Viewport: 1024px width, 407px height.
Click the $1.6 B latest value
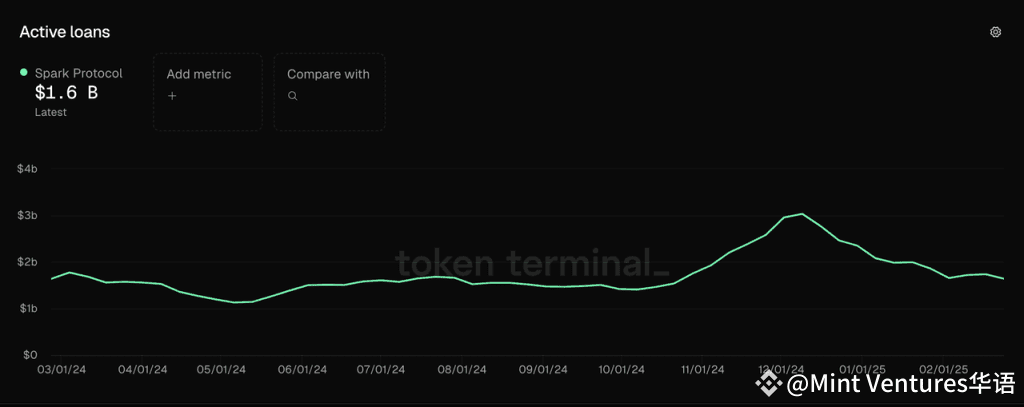[x=66, y=93]
